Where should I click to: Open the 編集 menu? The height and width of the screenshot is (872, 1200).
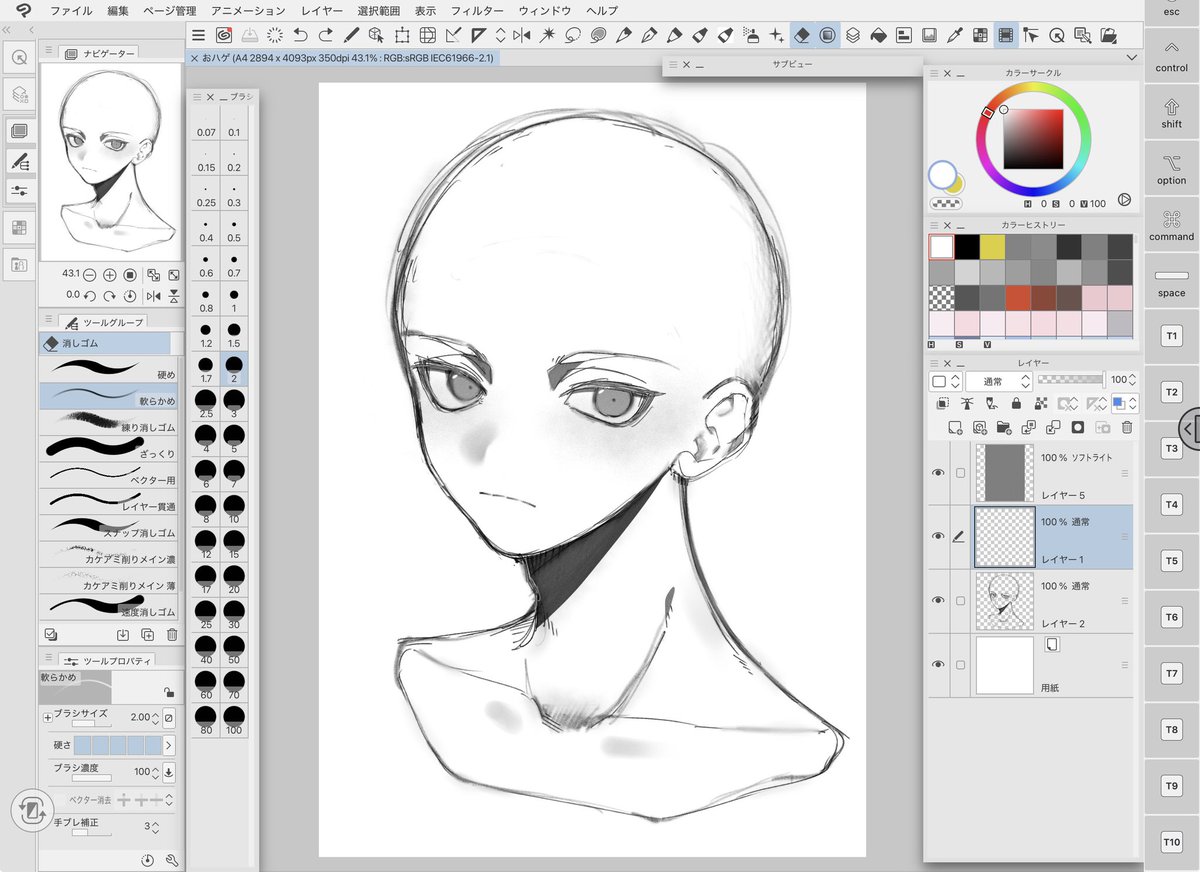click(x=118, y=10)
